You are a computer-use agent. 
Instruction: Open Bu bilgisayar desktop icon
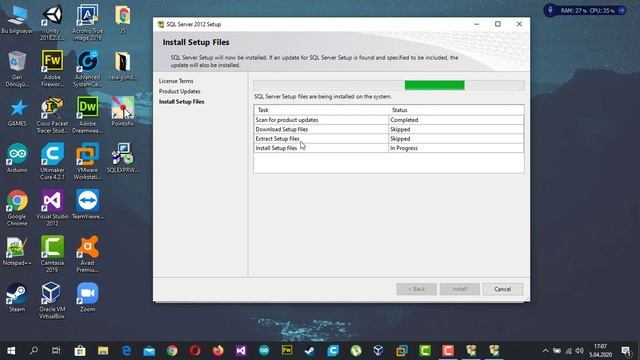tap(17, 20)
